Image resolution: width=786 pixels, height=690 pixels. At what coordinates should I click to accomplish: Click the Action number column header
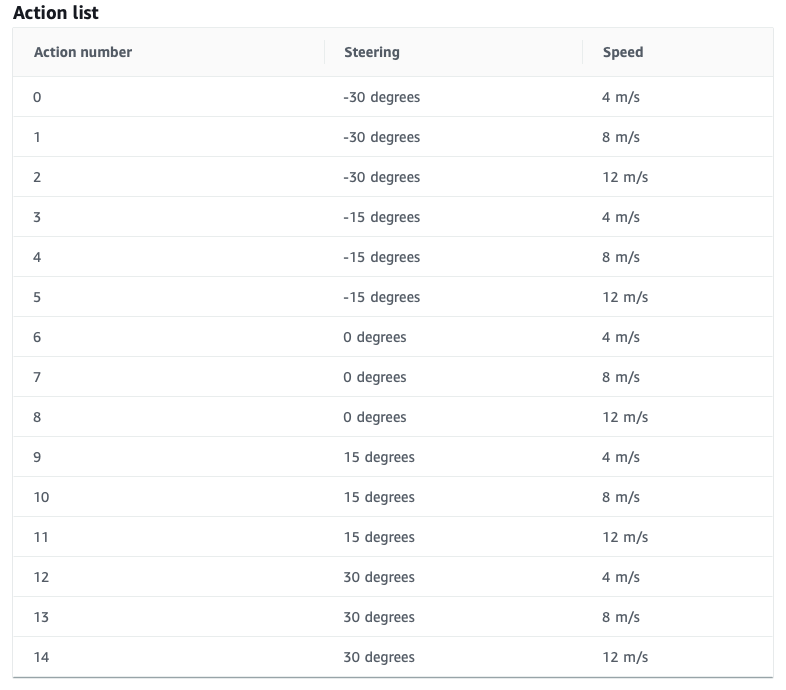click(x=83, y=52)
